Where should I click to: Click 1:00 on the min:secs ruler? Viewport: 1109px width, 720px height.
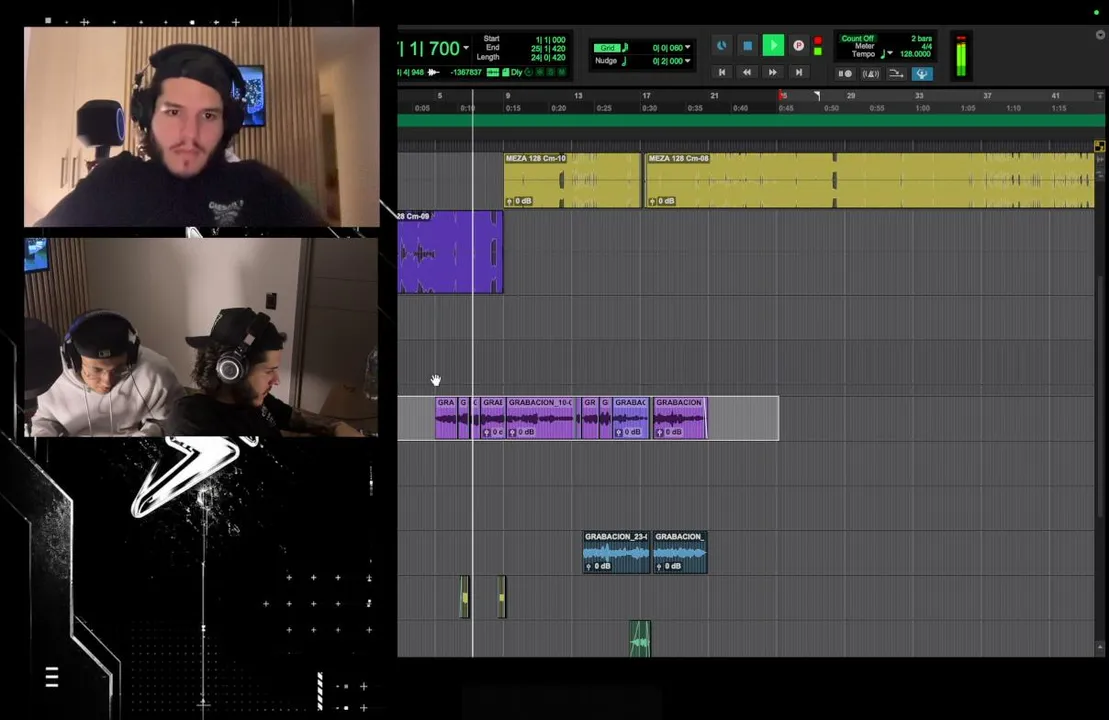coord(922,108)
